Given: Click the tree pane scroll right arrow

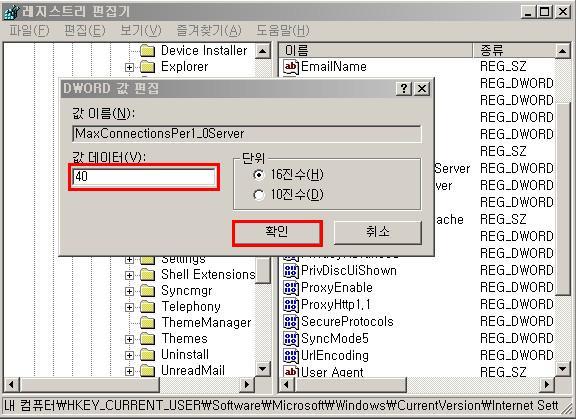Looking at the screenshot, I should coord(247,385).
